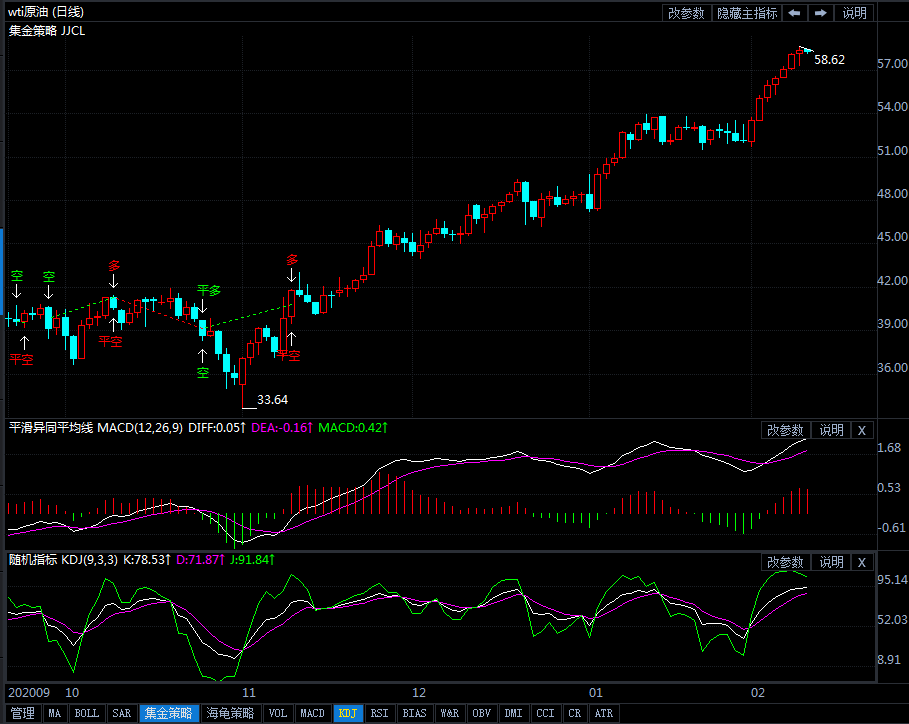This screenshot has height=724, width=909.
Task: Click the 33.64 low price marker
Action: (272, 400)
